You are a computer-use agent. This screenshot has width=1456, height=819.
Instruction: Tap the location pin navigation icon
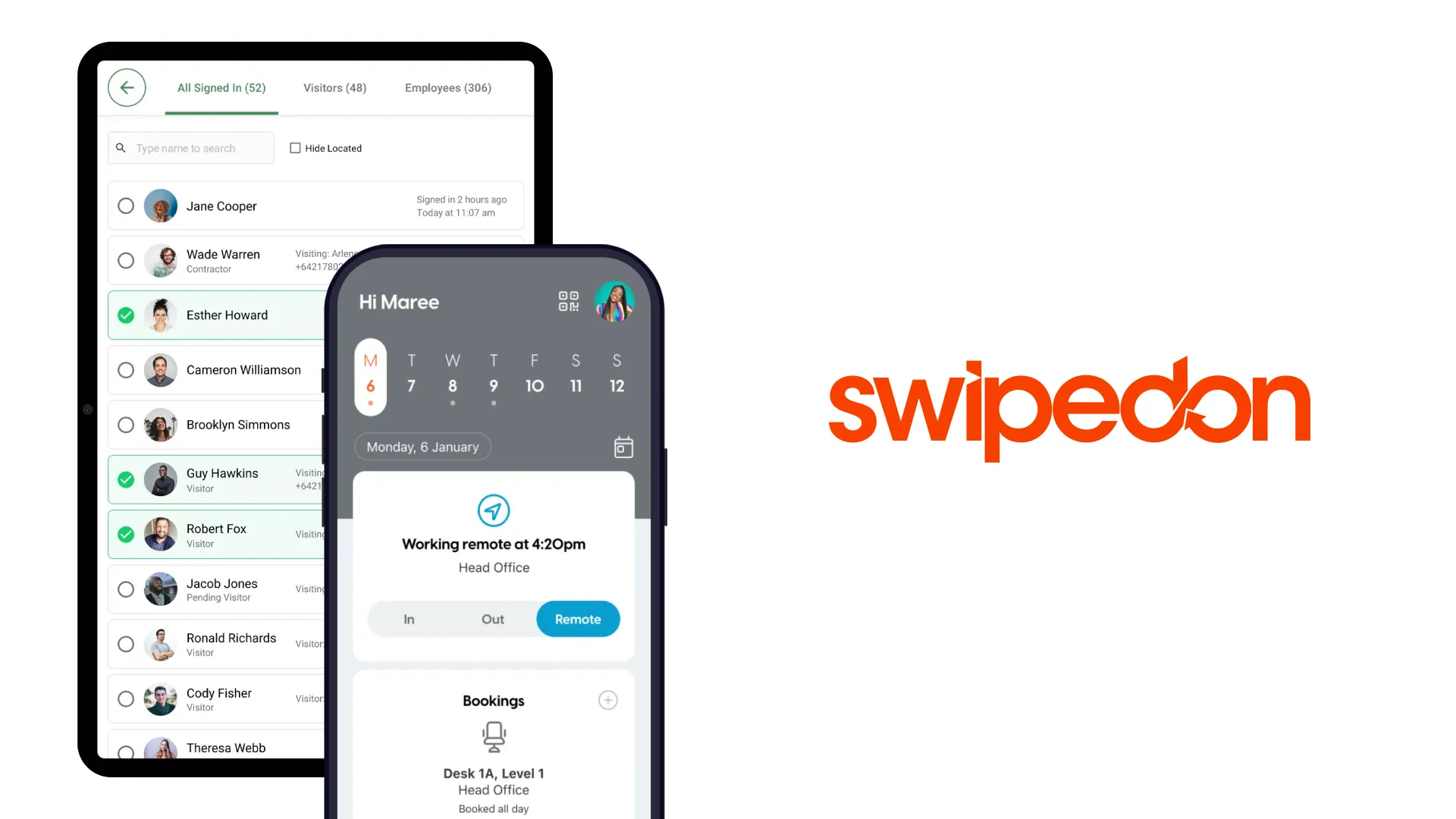point(492,510)
